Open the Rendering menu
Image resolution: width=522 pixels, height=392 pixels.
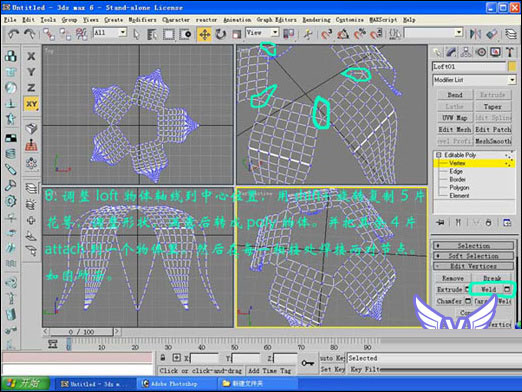(316, 20)
